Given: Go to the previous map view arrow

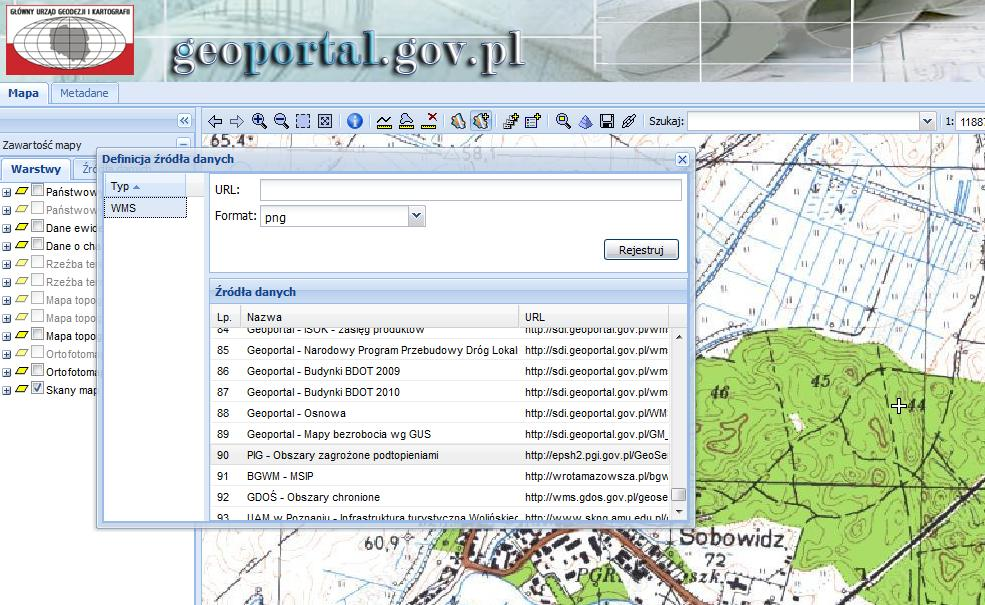Looking at the screenshot, I should coord(215,121).
